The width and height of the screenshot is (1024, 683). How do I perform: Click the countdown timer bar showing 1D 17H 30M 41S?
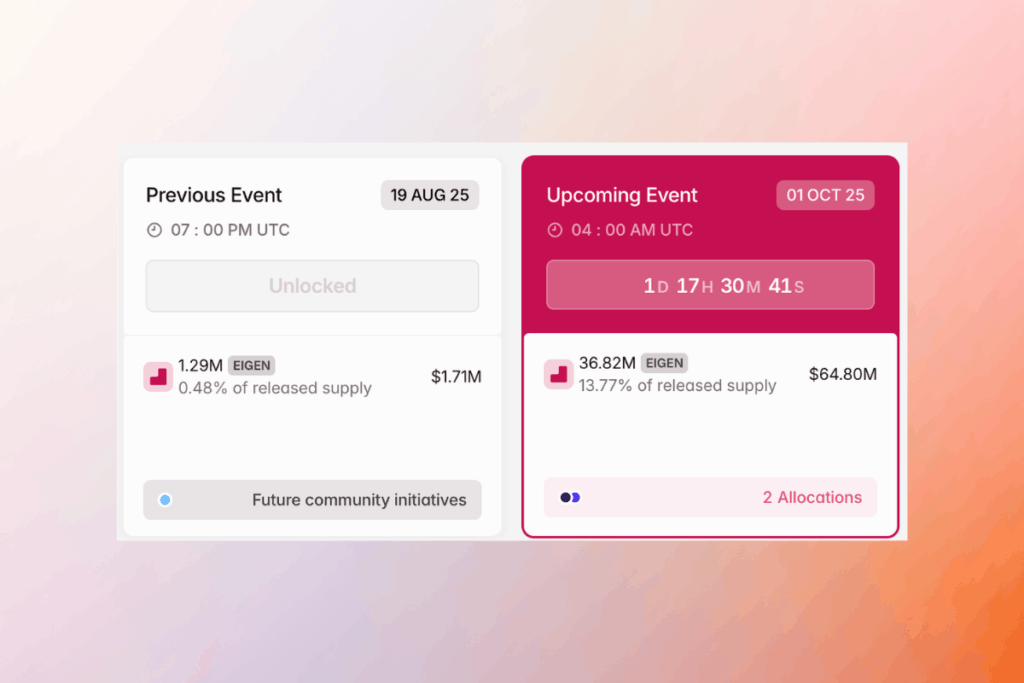tap(710, 284)
